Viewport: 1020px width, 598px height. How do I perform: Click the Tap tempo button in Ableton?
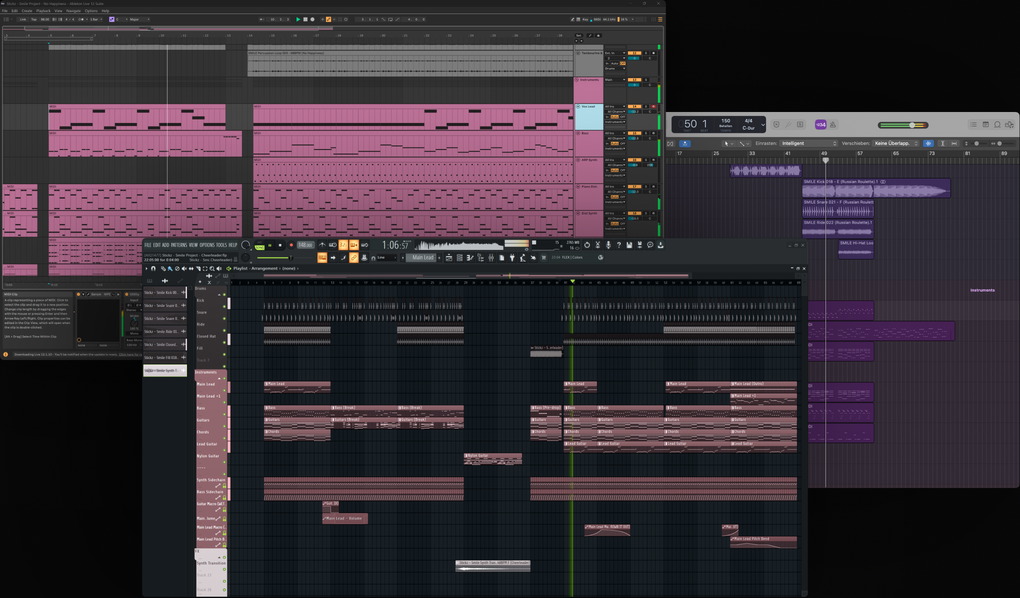[34, 20]
